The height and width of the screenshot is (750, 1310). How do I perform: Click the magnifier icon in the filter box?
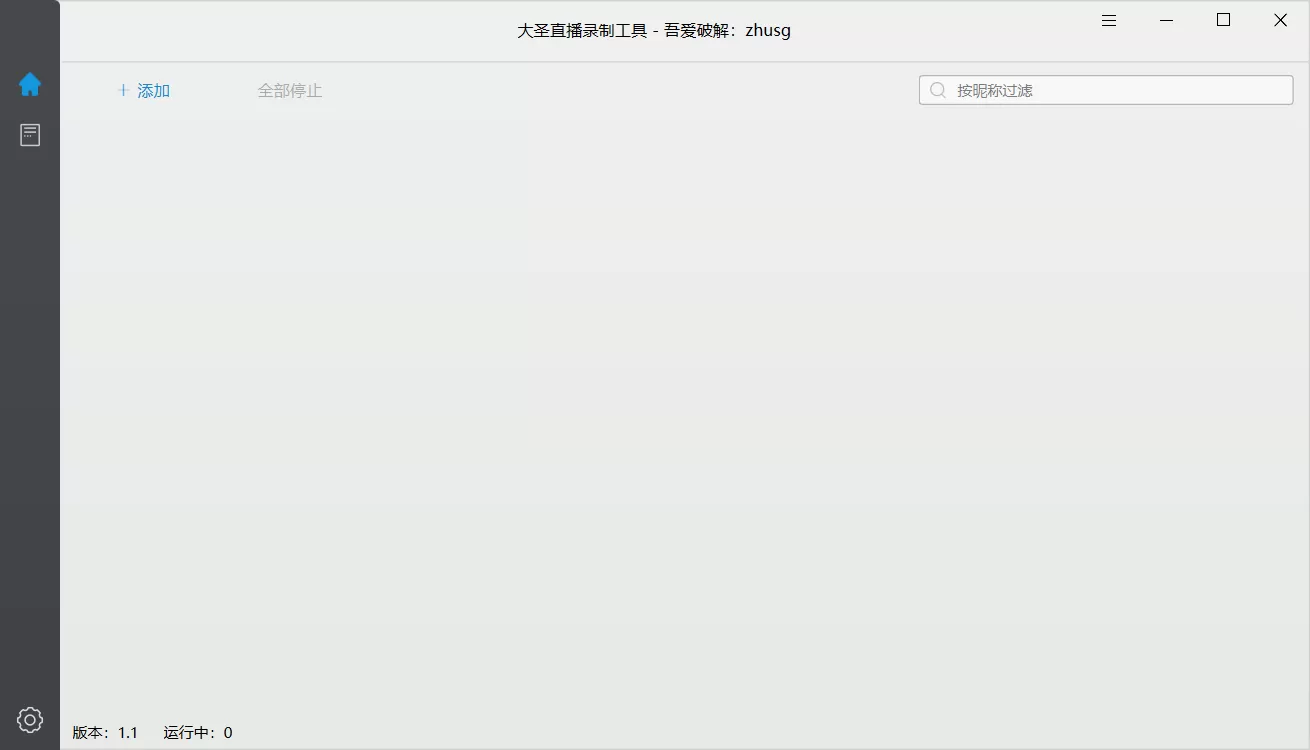tap(937, 89)
